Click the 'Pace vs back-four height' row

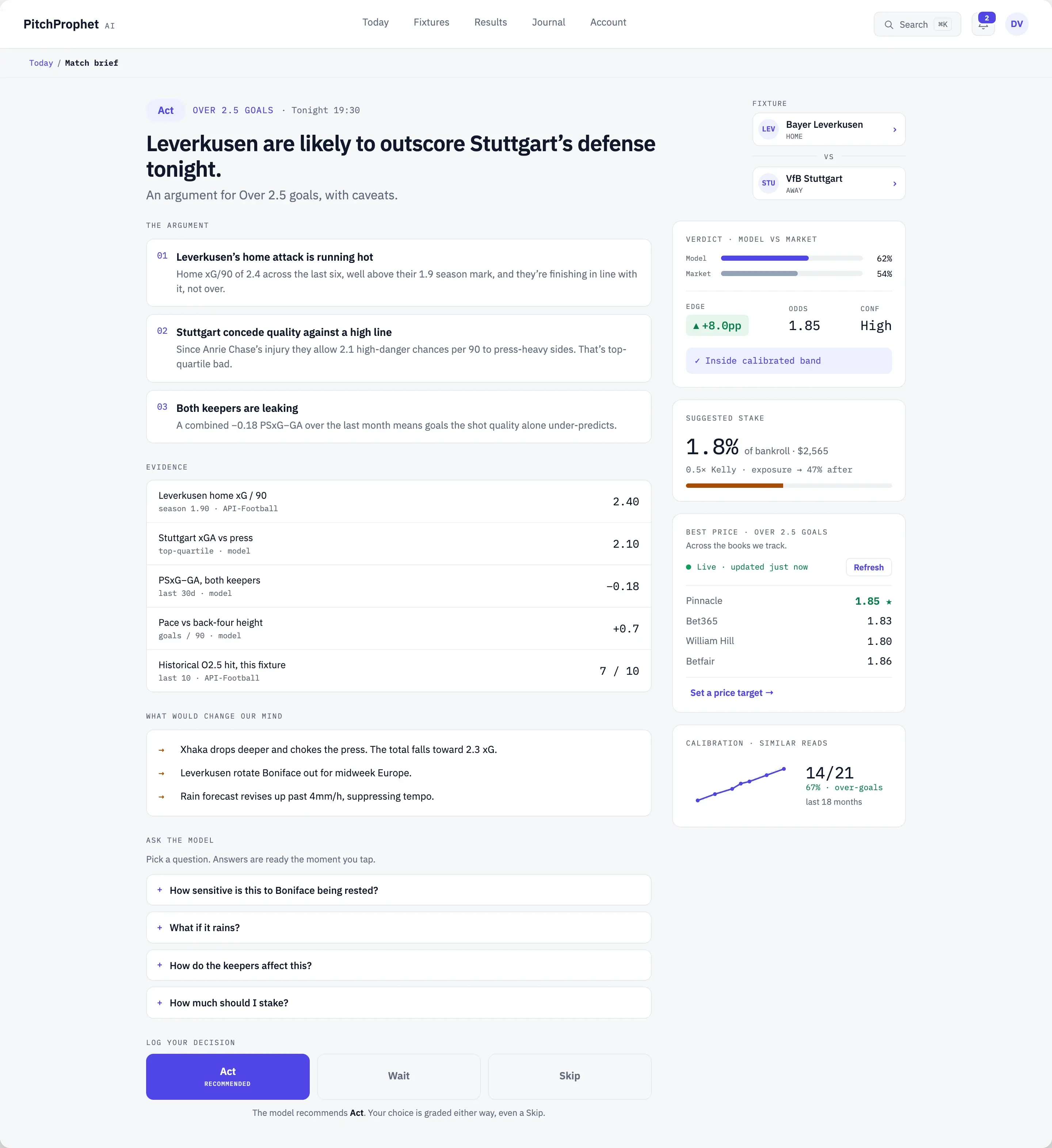coord(398,629)
